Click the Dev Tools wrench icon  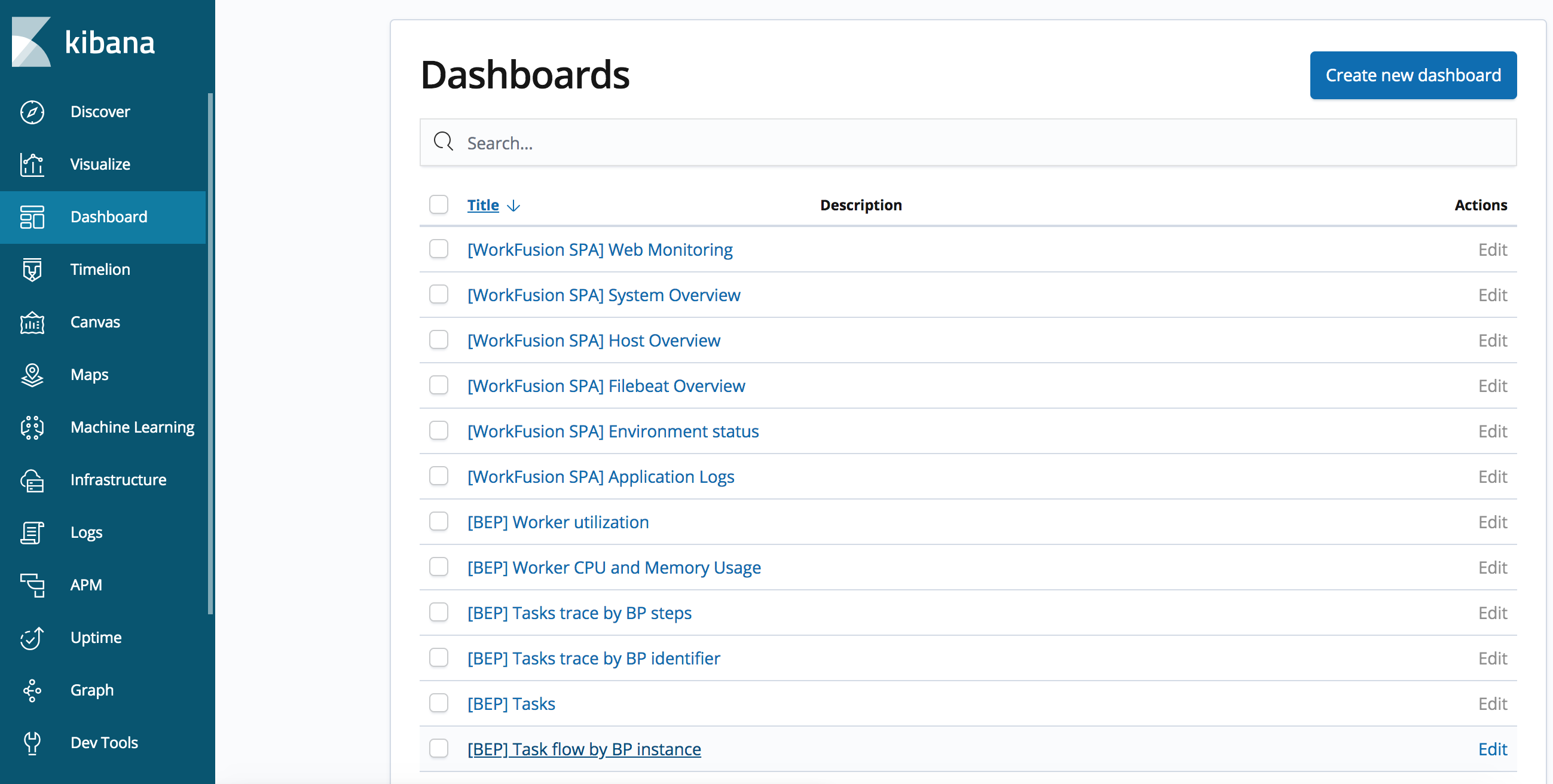click(x=32, y=743)
